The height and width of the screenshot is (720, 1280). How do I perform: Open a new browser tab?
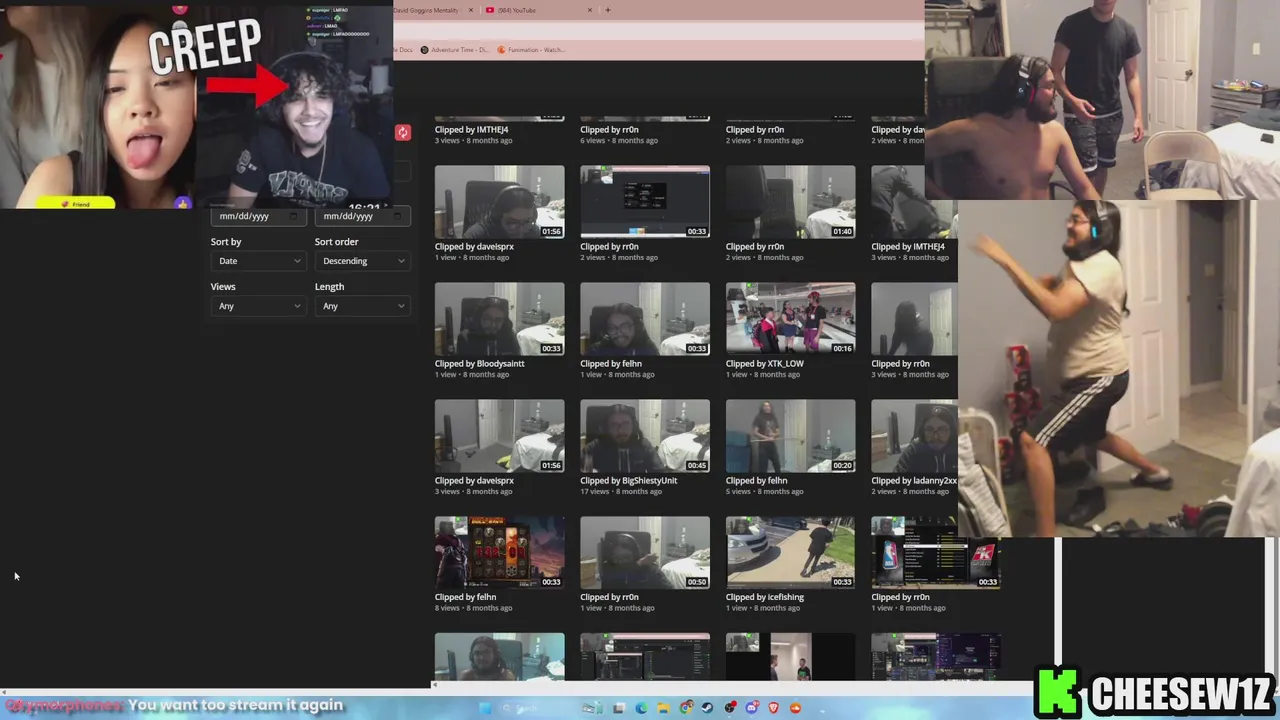(x=608, y=10)
